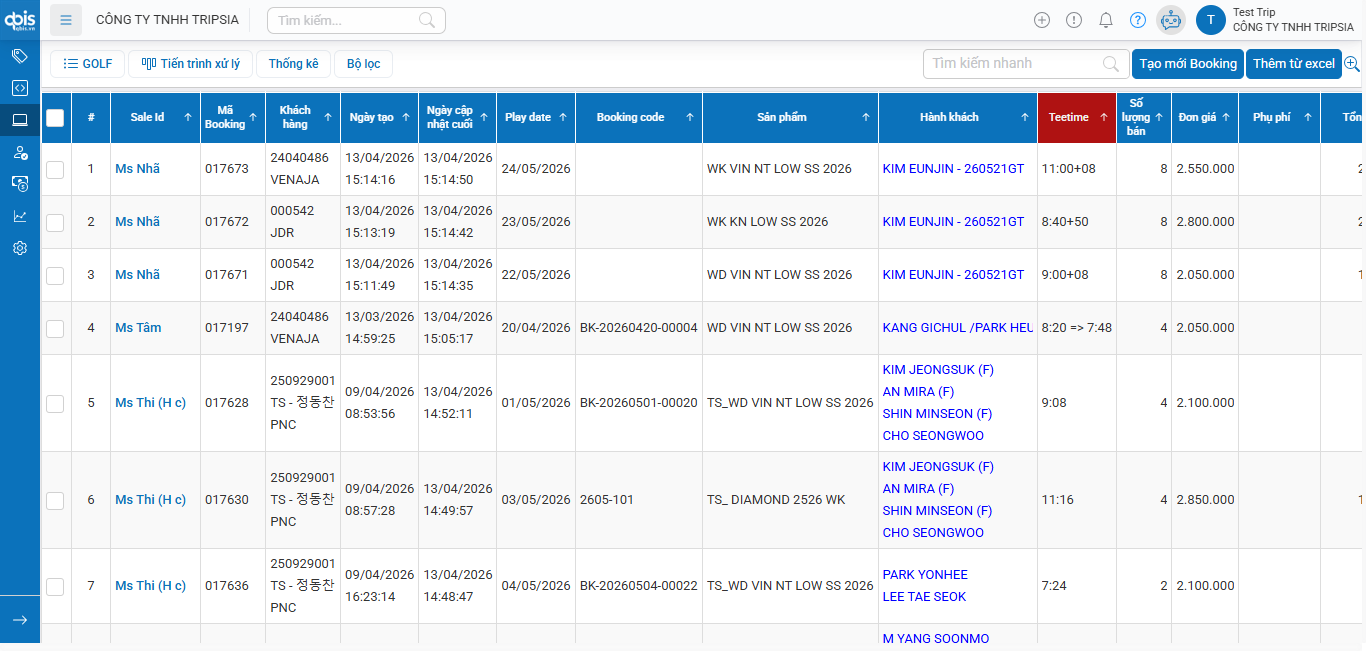This screenshot has width=1366, height=651.
Task: Open the tag icon in left sidebar
Action: tap(19, 56)
